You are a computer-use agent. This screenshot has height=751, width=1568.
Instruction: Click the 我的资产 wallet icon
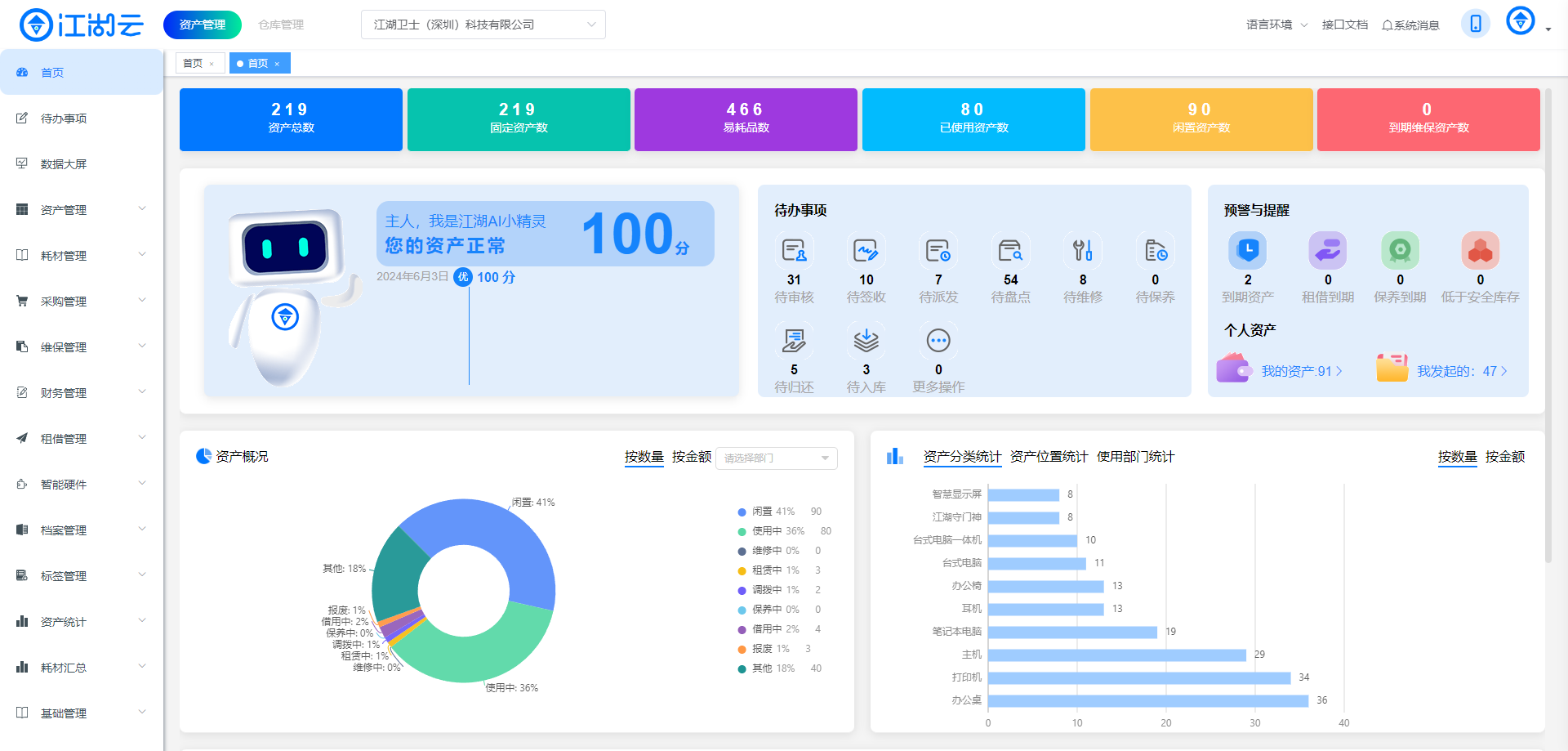(1234, 369)
